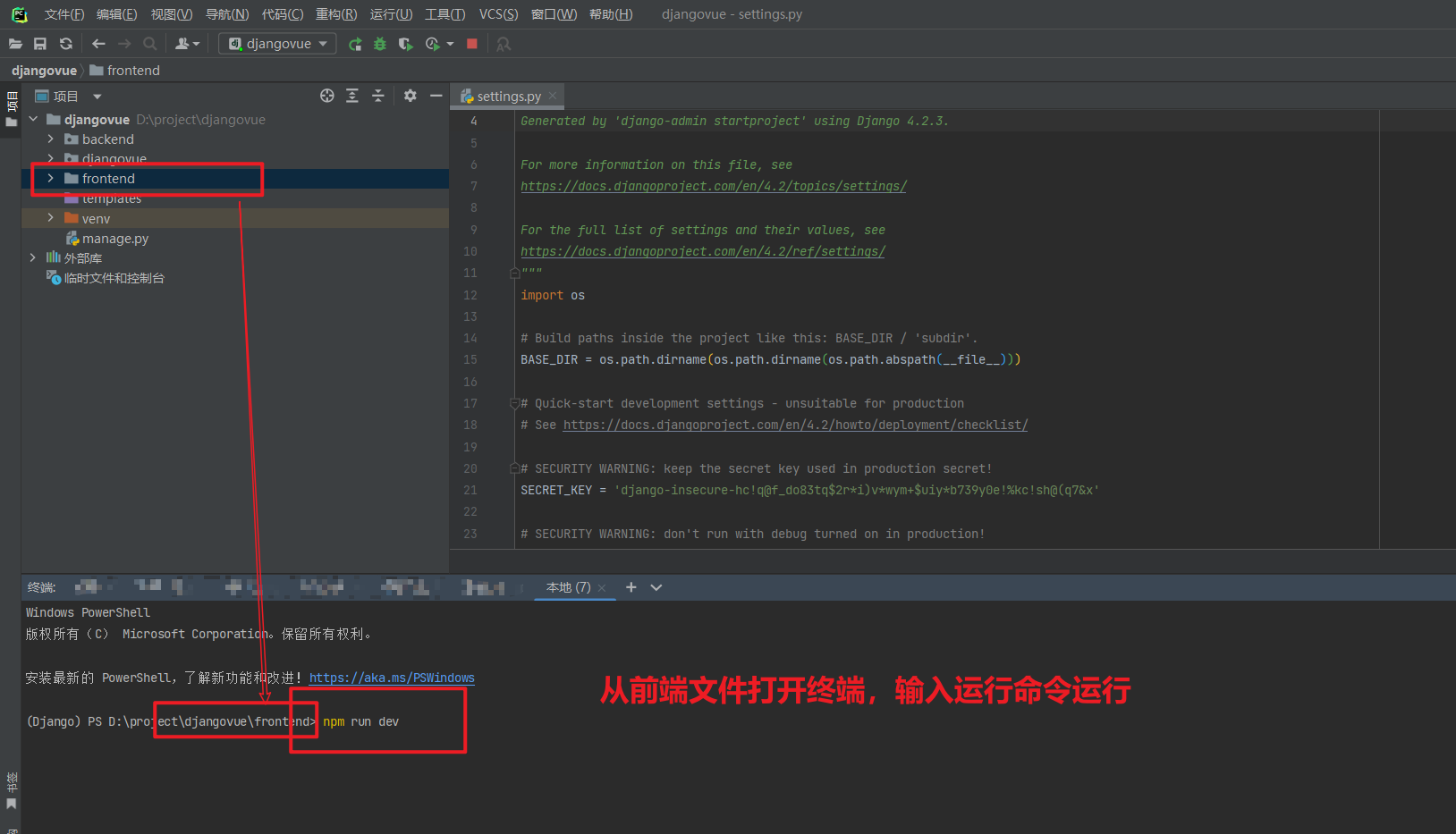This screenshot has width=1456, height=834.
Task: Add a new terminal session
Action: coord(631,587)
